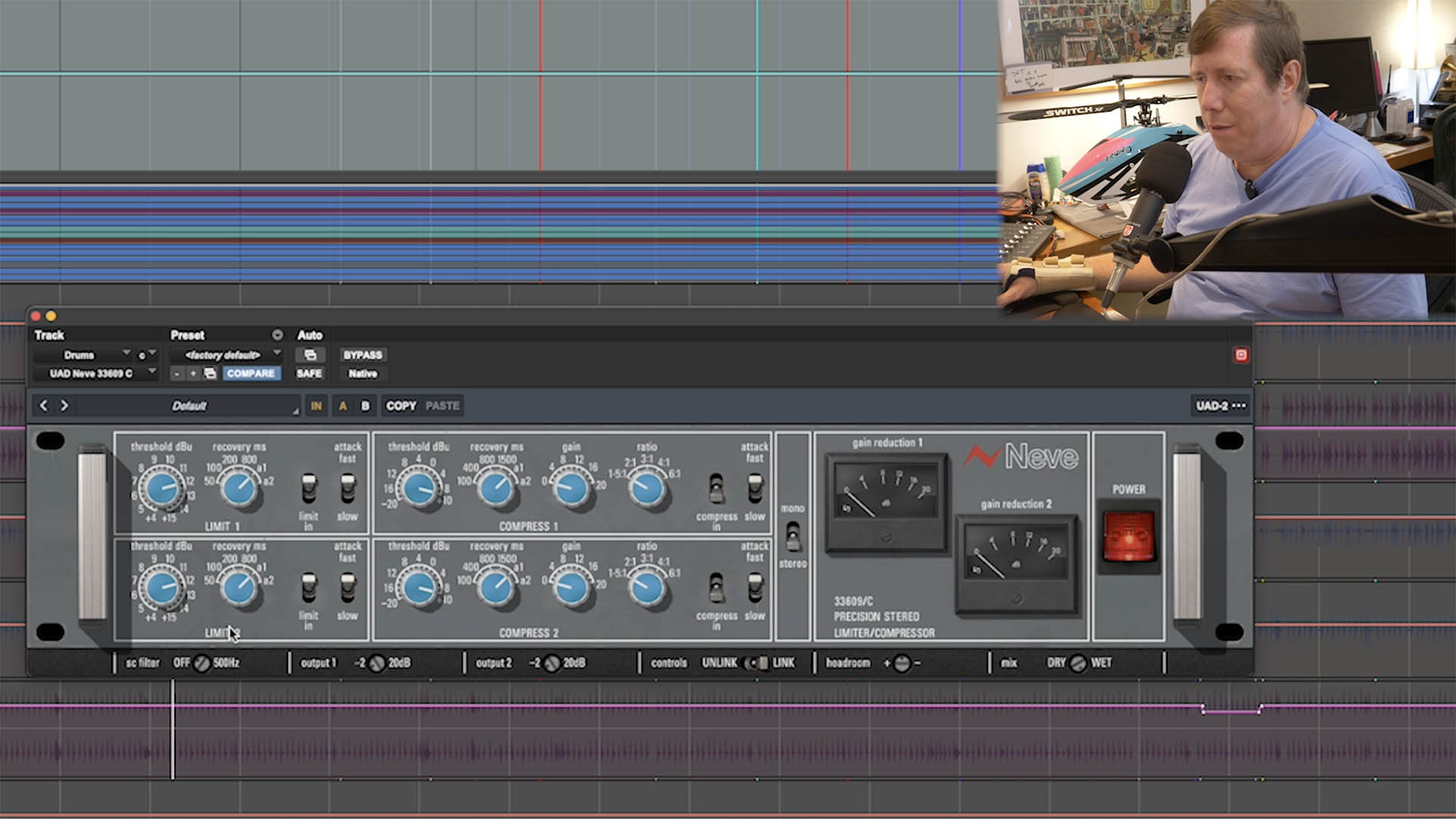Click the Compress 2 recovery knob
This screenshot has width=1456, height=819.
[x=496, y=588]
